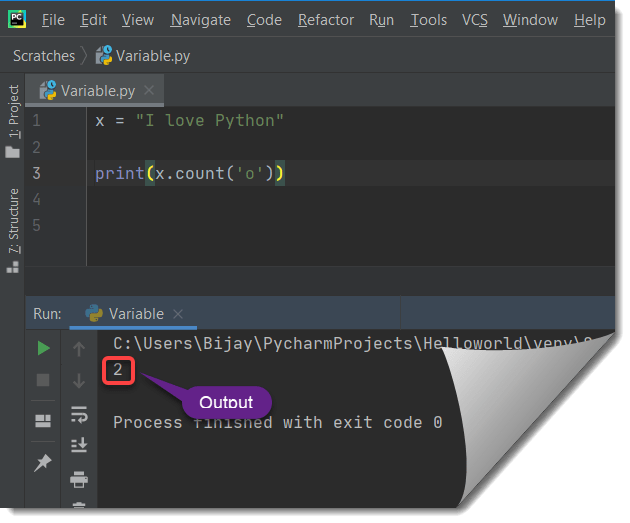Viewport: 630px width, 523px height.
Task: Click line number 5 in gutter
Action: 36,225
